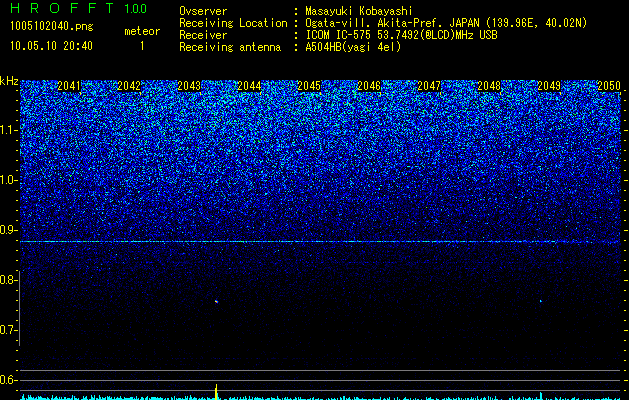
Task: Click the Ovserver field label
Action: click(x=203, y=11)
